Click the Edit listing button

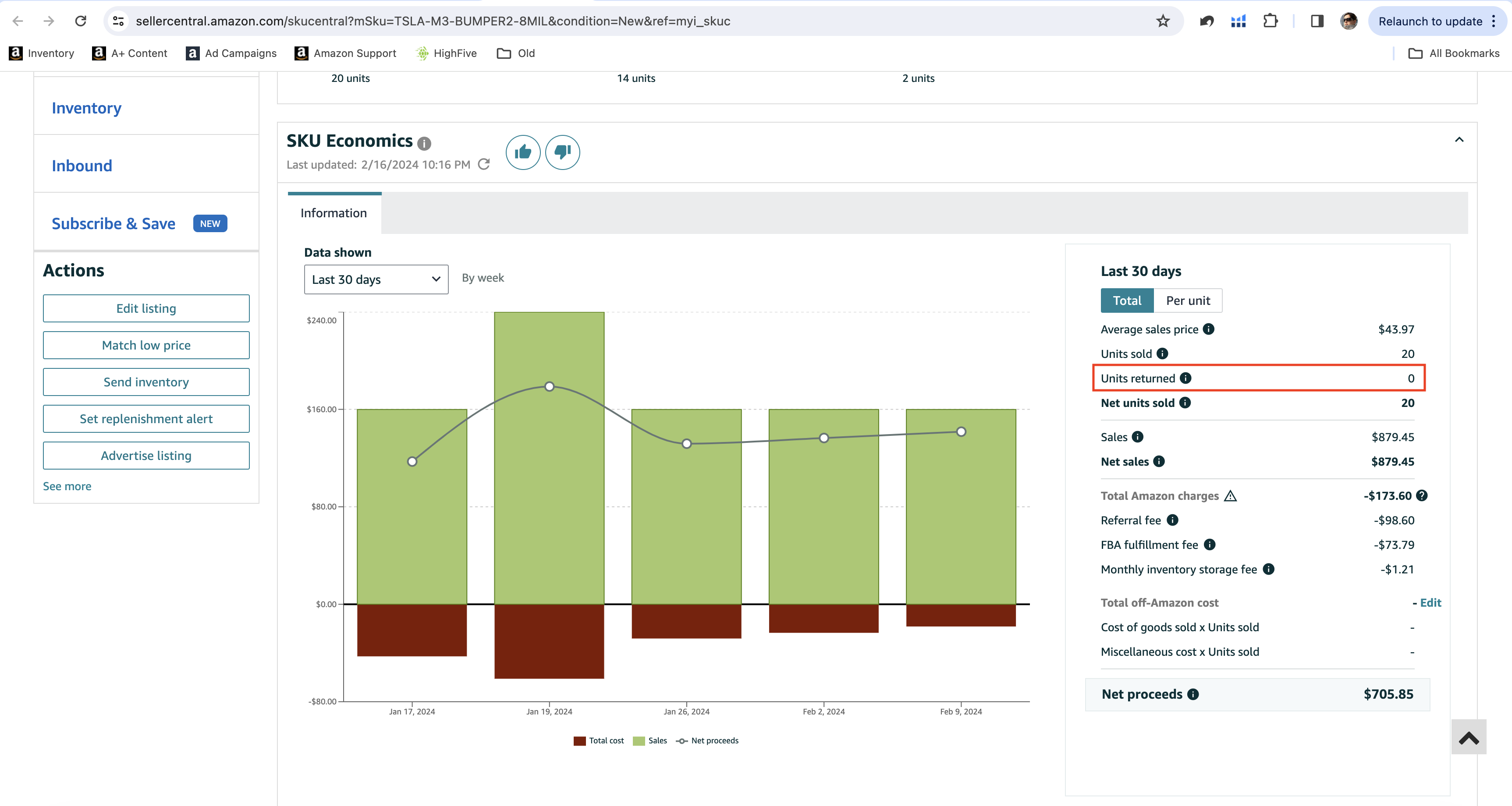pyautogui.click(x=146, y=308)
